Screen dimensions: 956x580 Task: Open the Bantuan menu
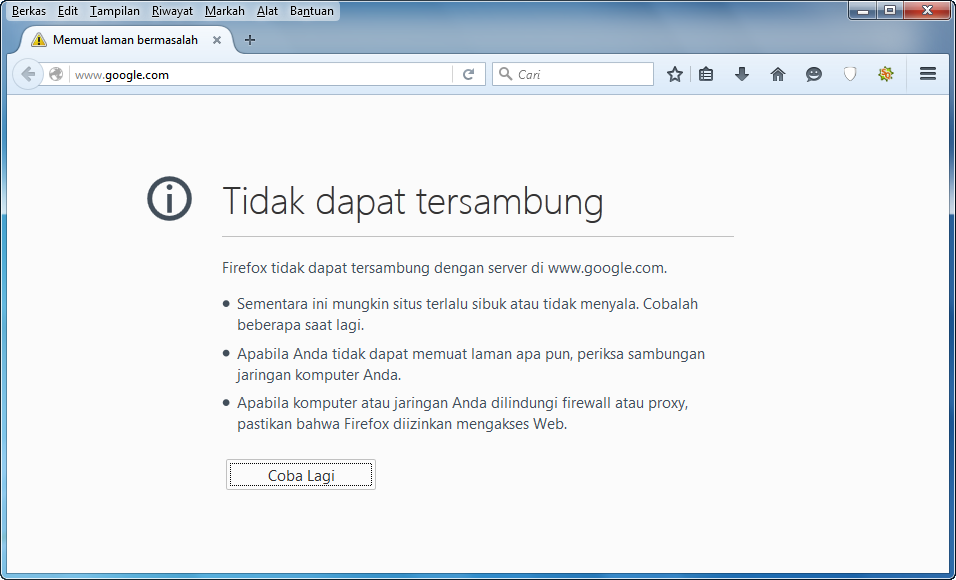(x=312, y=11)
